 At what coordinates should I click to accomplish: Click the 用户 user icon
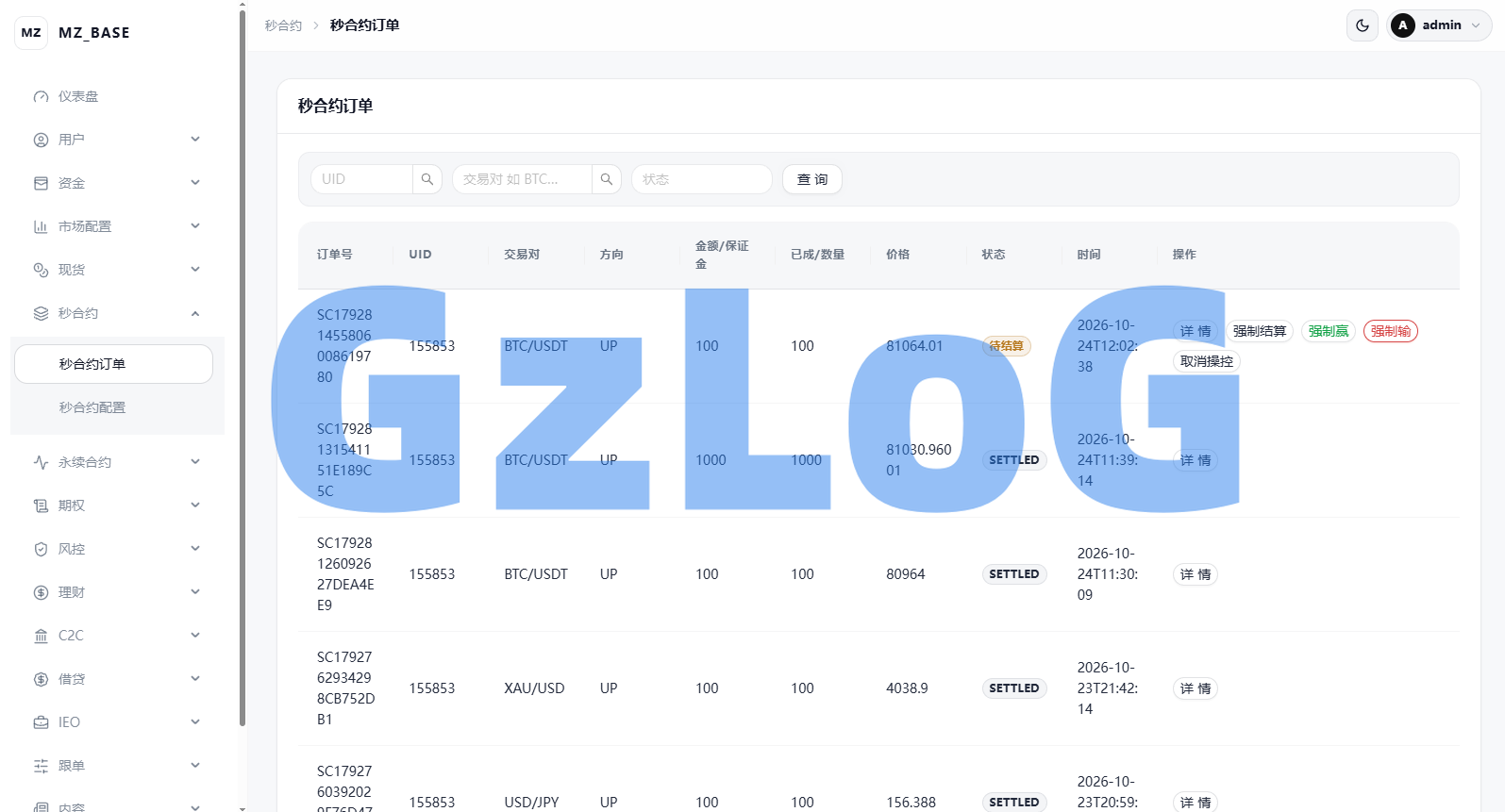point(41,140)
